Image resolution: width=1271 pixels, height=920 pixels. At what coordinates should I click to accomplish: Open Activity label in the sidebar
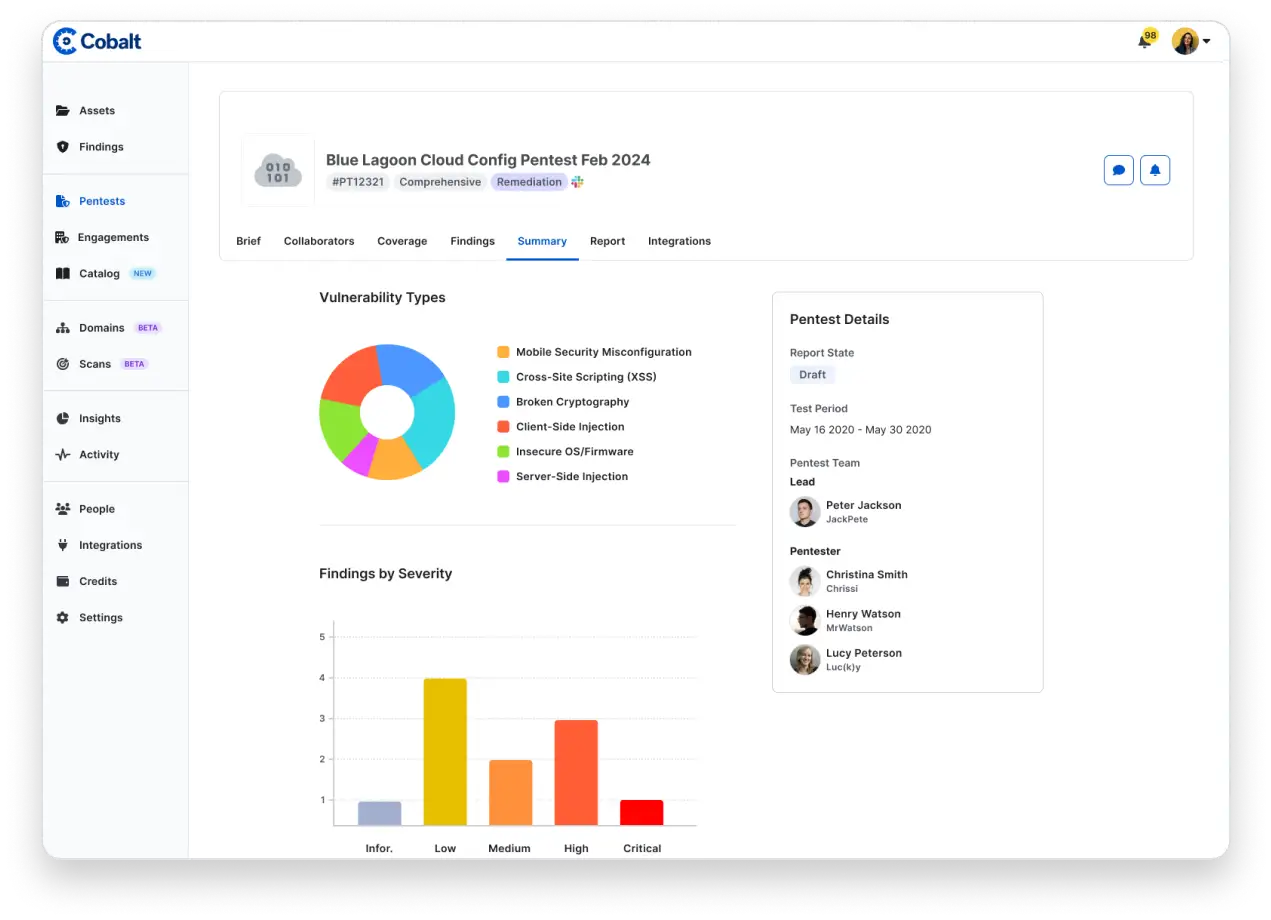[x=99, y=454]
